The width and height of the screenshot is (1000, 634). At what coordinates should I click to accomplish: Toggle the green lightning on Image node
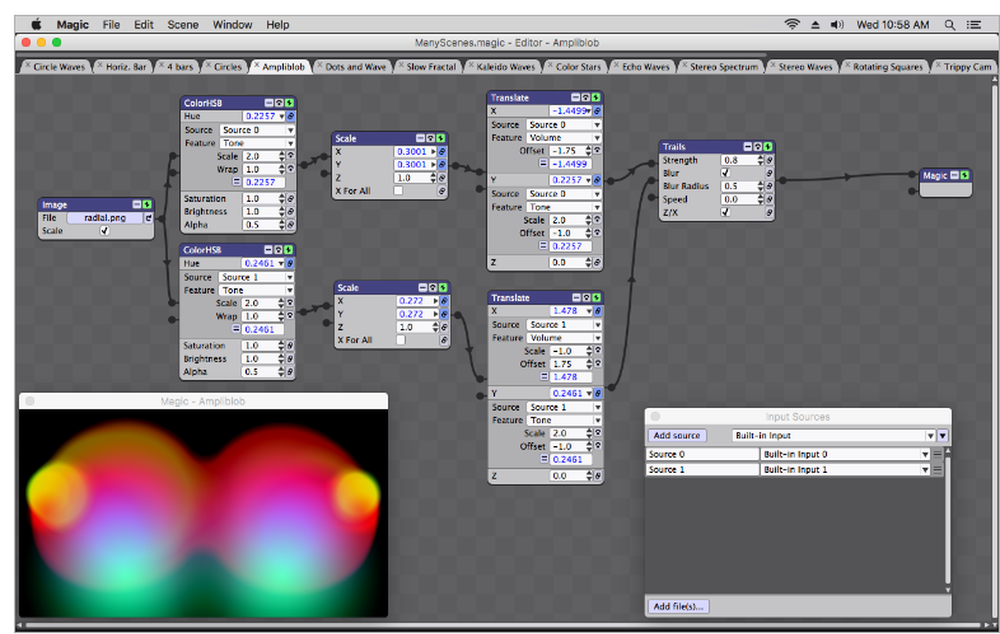click(147, 204)
